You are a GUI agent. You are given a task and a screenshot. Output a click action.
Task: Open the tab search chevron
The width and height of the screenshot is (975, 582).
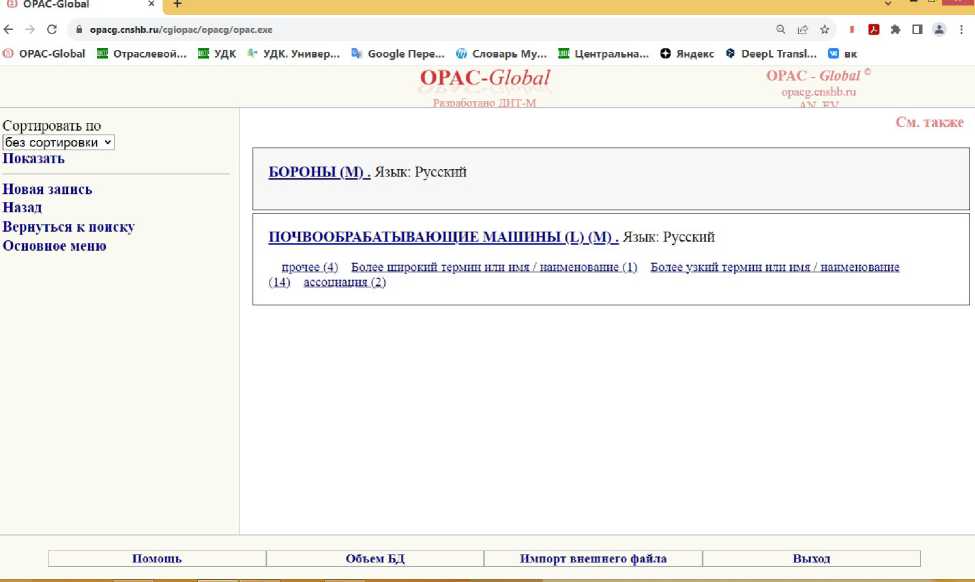pyautogui.click(x=888, y=4)
